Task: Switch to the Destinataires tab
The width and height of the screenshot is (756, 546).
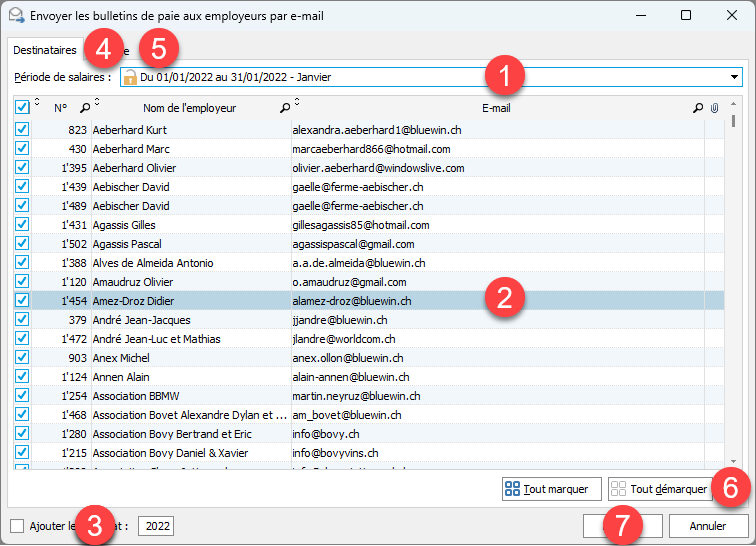Action: (44, 49)
